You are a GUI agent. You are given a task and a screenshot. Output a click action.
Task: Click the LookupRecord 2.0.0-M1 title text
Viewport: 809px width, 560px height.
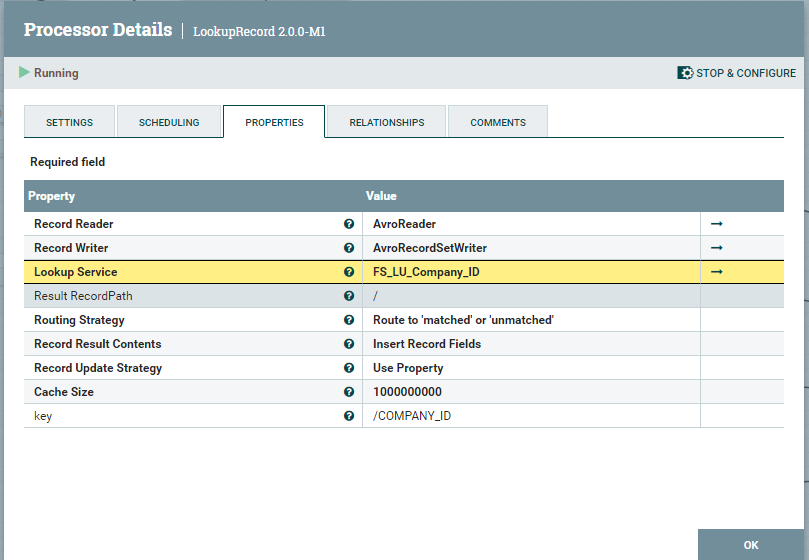point(259,31)
